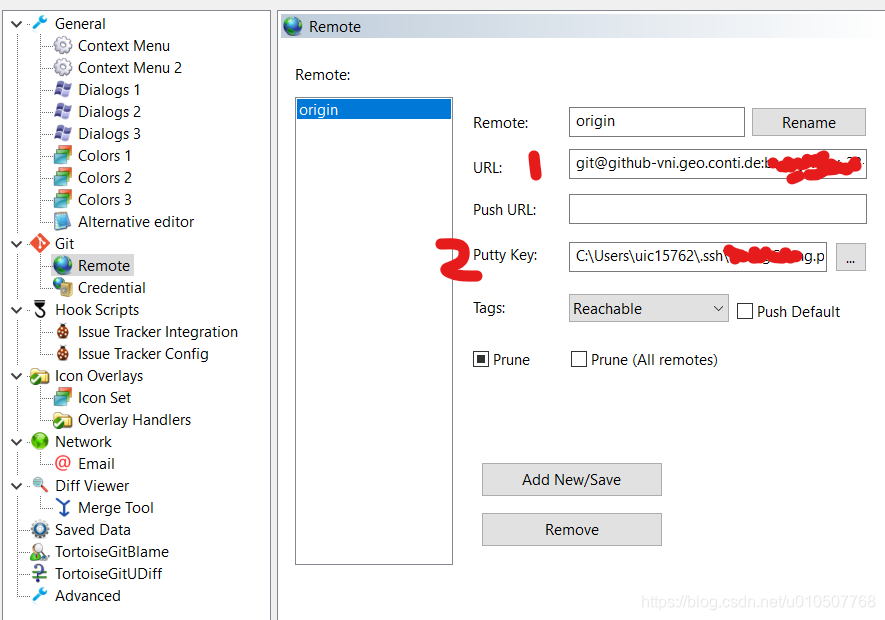
Task: Browse for Putty Key file
Action: [850, 257]
